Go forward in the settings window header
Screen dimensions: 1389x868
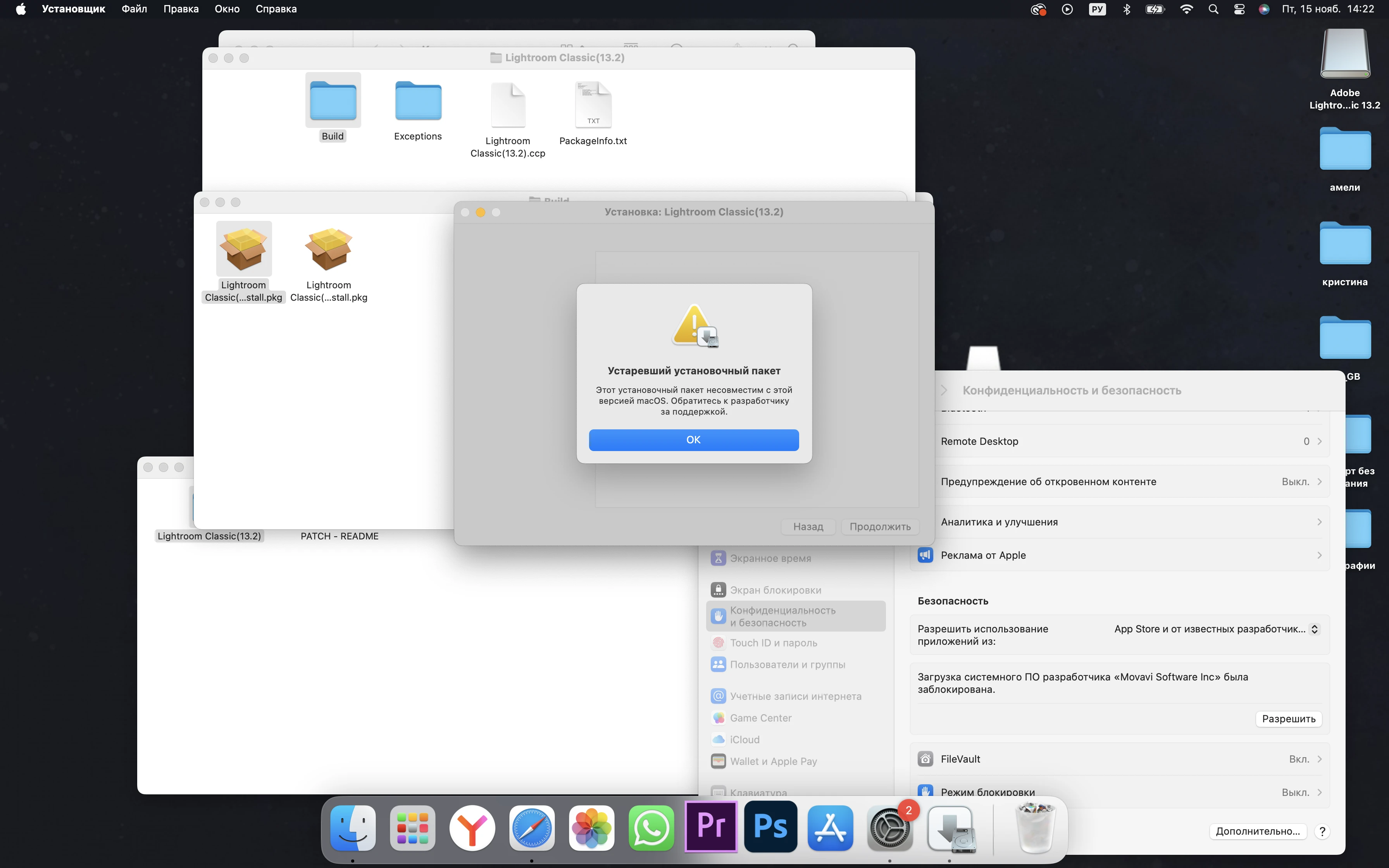point(944,390)
